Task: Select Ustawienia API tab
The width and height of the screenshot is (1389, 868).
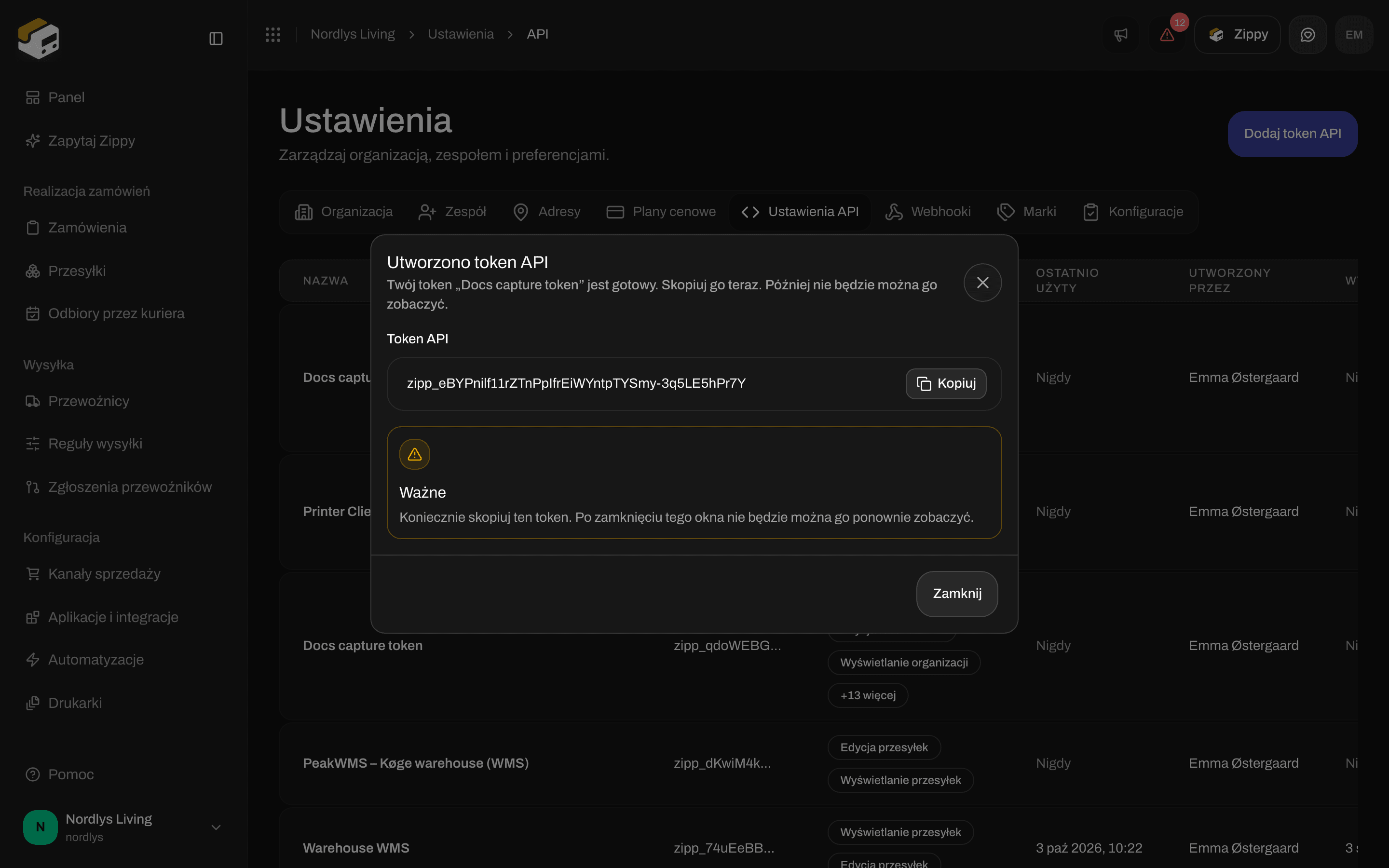Action: pos(800,212)
